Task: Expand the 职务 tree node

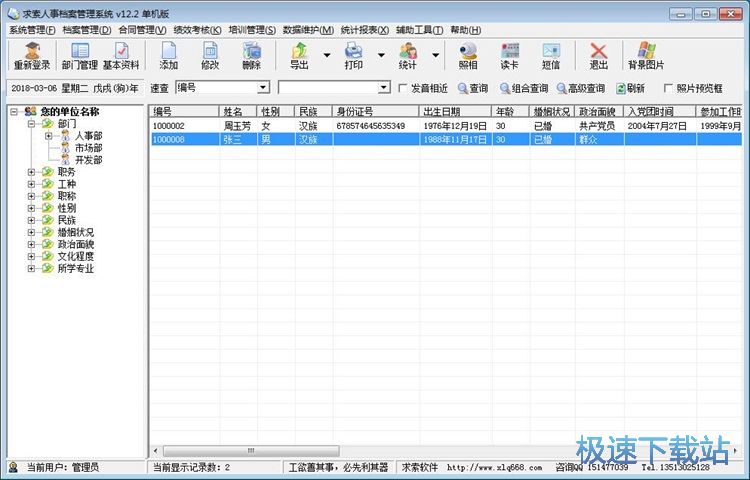Action: (32, 172)
